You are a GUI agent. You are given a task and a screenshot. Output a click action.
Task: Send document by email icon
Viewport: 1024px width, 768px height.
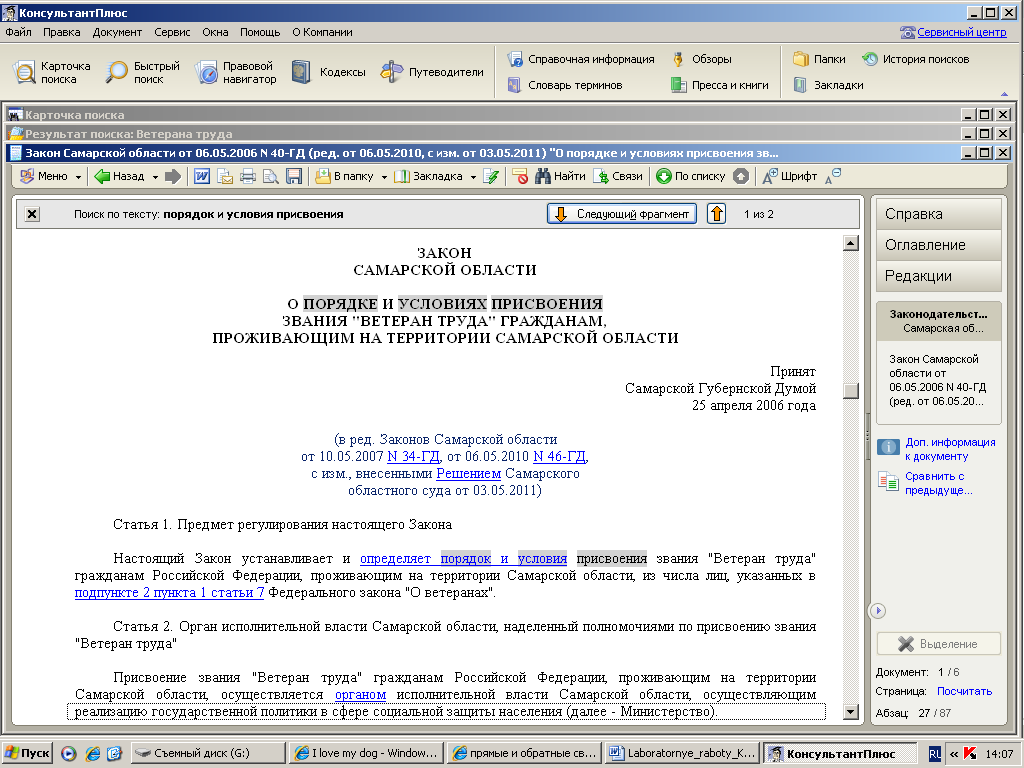click(225, 176)
